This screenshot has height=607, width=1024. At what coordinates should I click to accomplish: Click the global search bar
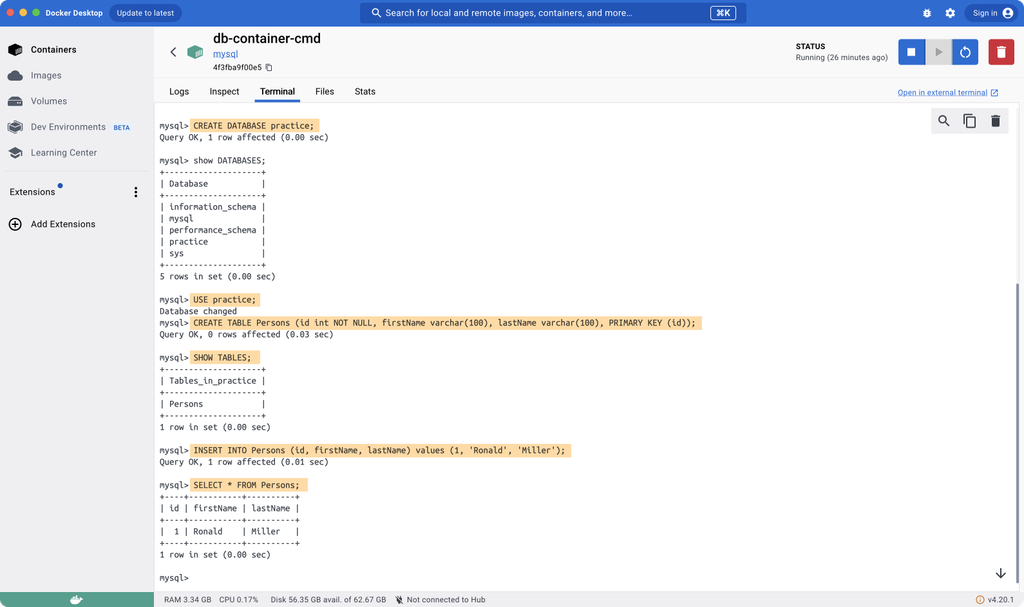[x=549, y=12]
